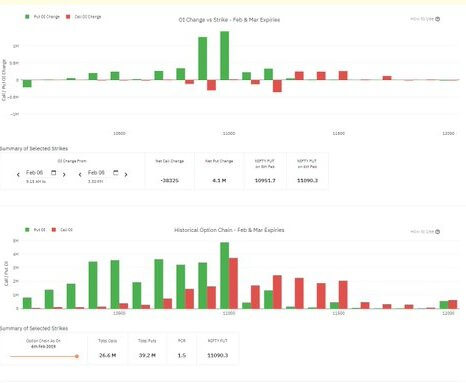This screenshot has height=383, width=466.
Task: Click the Option Chain As On slider track
Action: click(x=43, y=356)
